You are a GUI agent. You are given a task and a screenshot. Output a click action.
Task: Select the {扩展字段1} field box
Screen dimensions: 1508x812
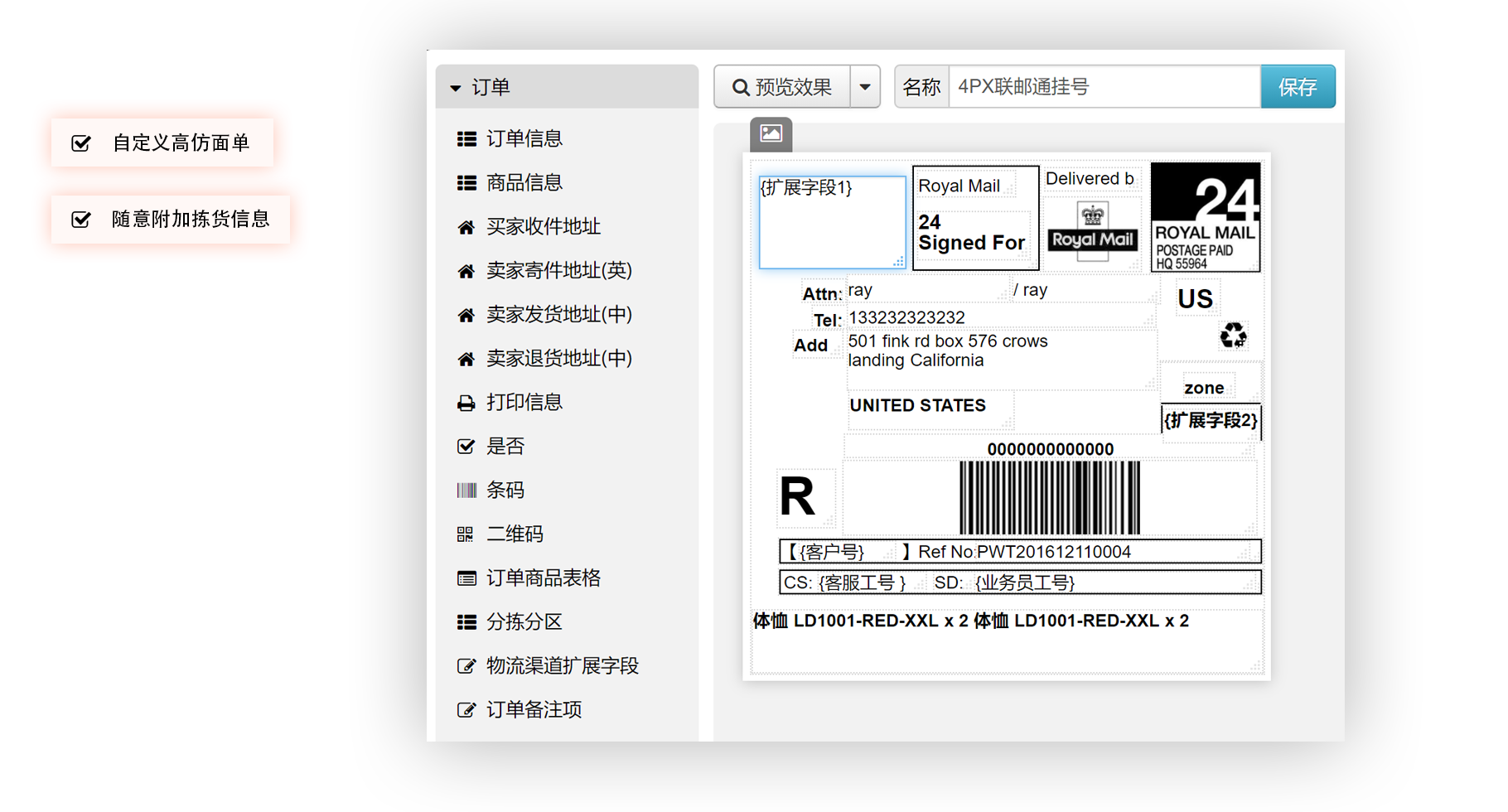[x=832, y=222]
